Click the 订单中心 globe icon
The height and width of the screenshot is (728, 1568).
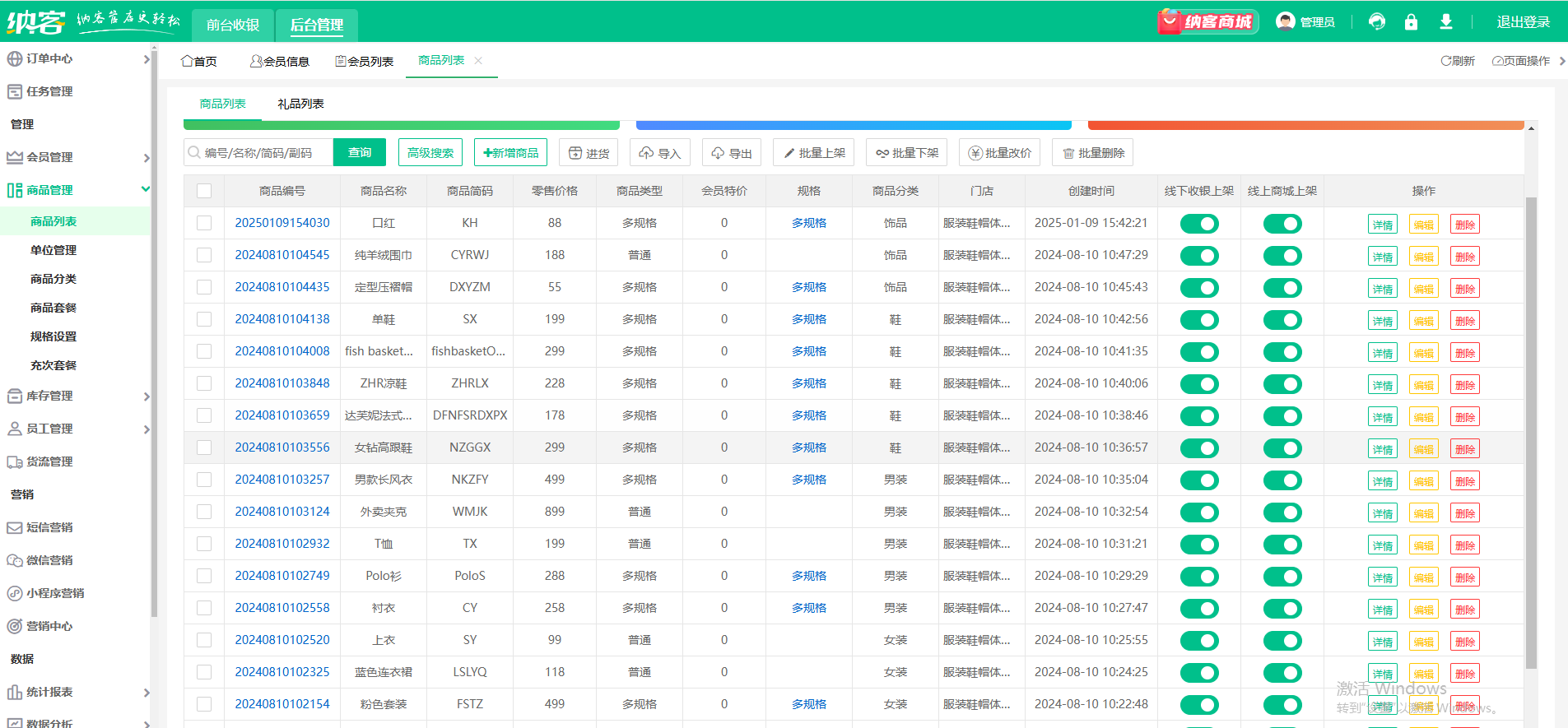coord(15,58)
